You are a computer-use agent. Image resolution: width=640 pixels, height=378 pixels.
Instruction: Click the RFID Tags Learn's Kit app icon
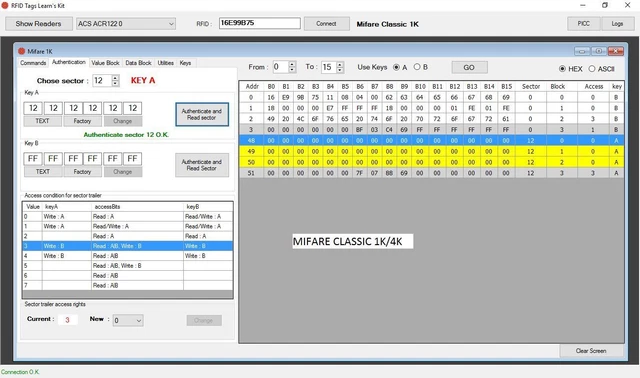point(5,5)
